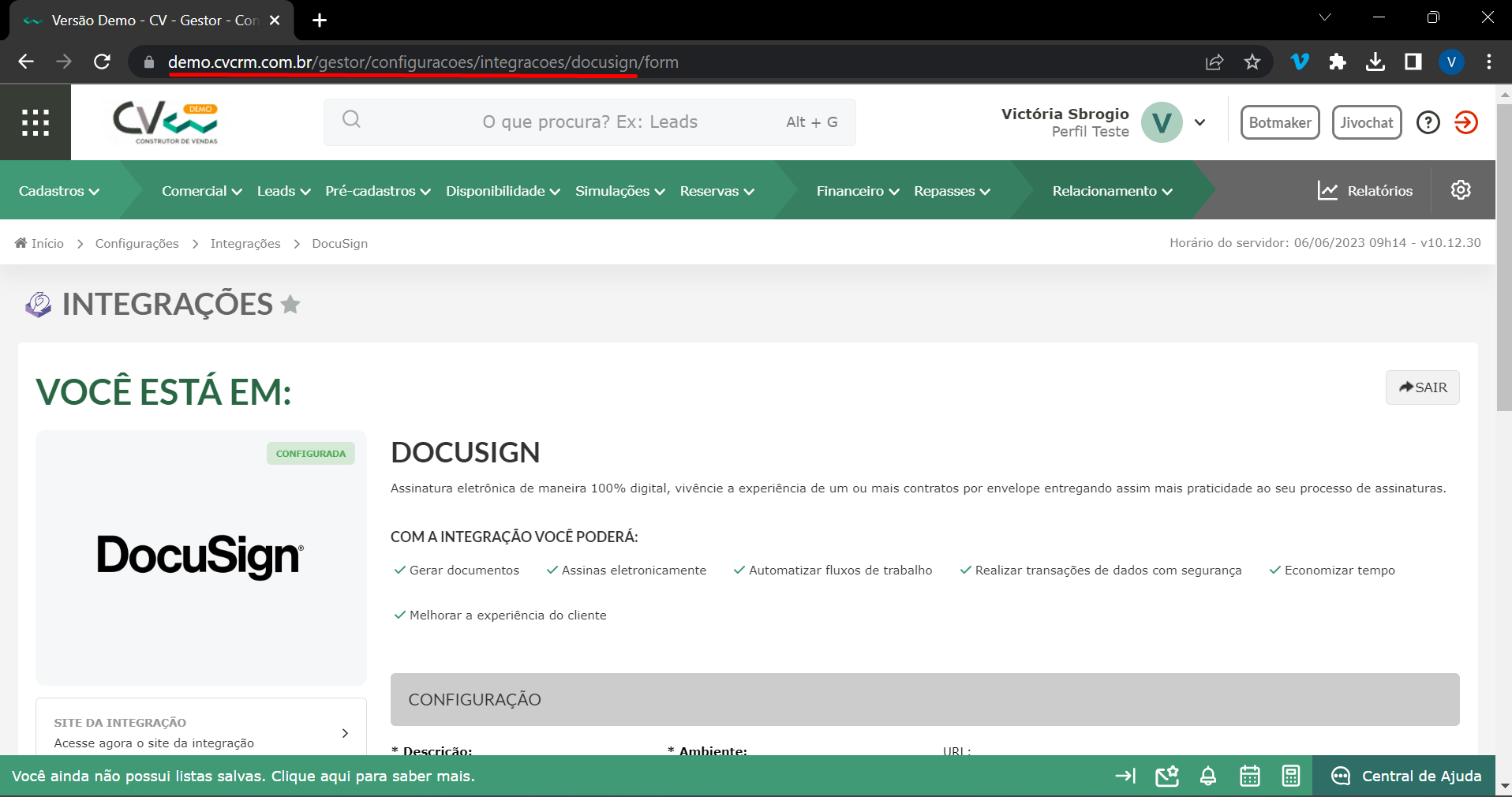Image resolution: width=1512 pixels, height=797 pixels.
Task: Open a new browser tab with plus
Action: 320,21
